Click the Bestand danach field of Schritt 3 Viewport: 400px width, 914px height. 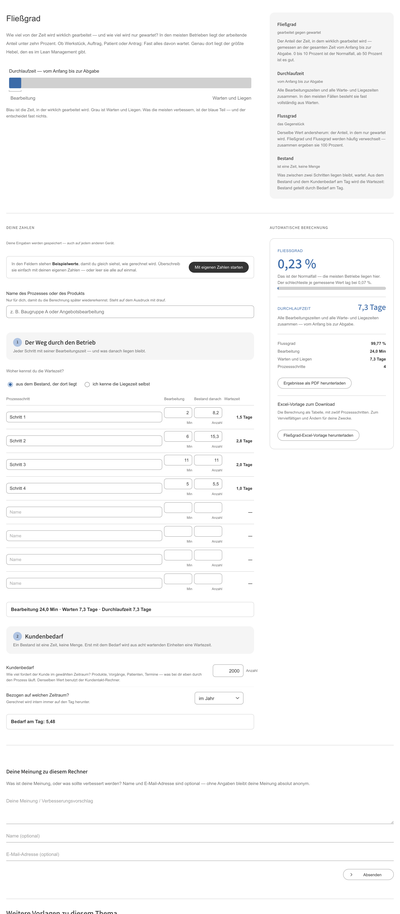pos(208,460)
